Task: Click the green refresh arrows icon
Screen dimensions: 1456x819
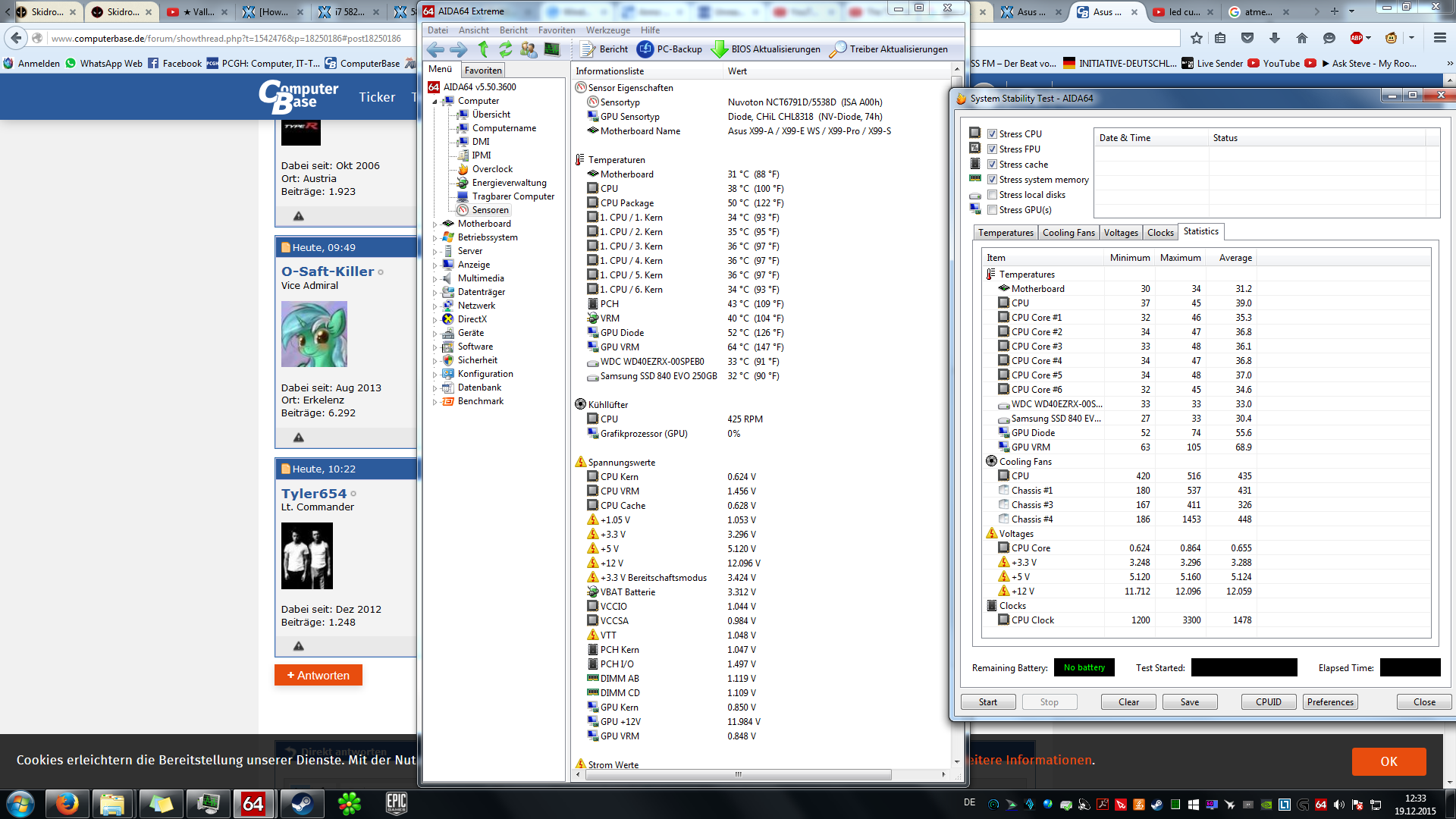Action: point(505,49)
